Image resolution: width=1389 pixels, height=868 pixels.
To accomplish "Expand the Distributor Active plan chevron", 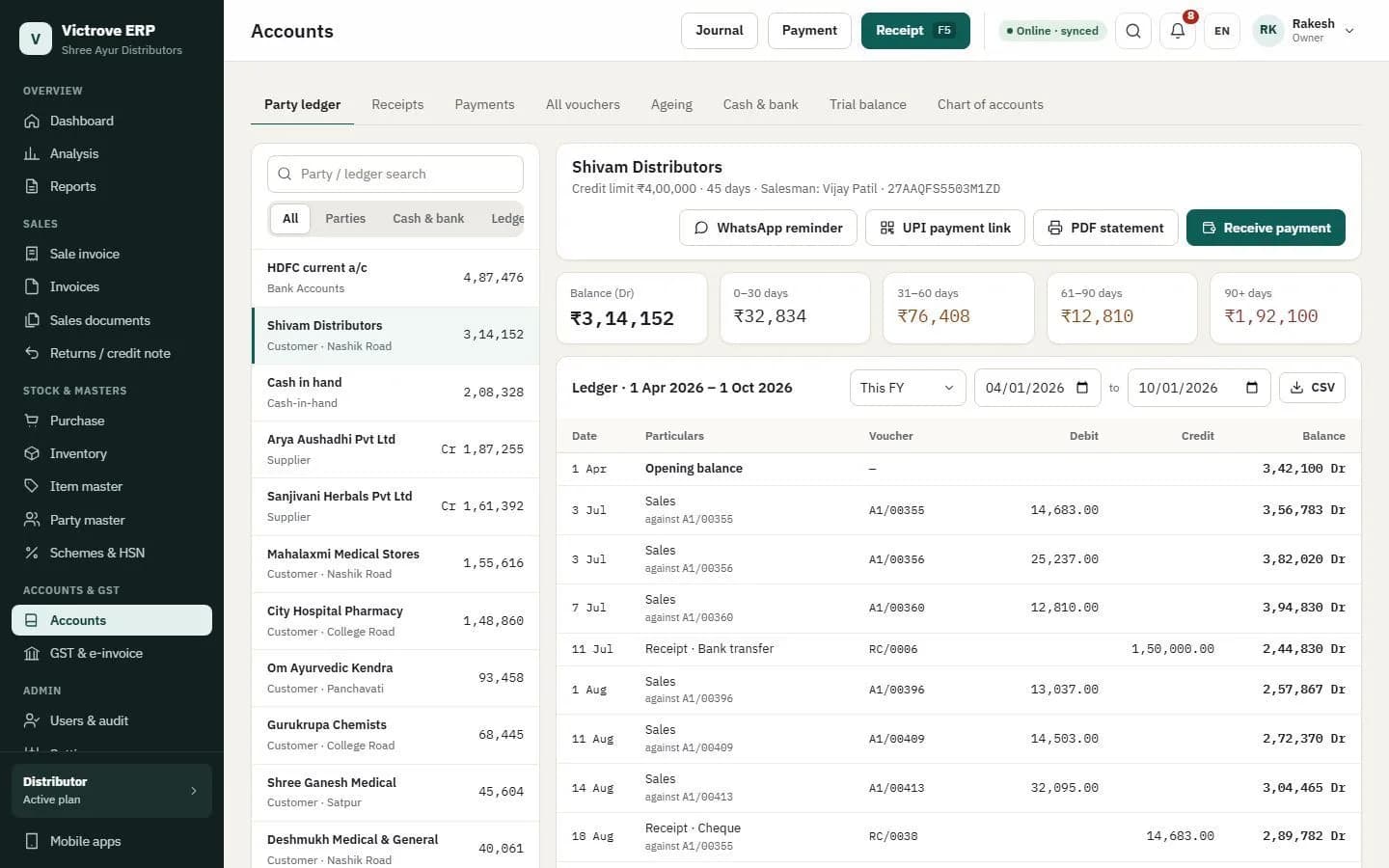I will click(194, 791).
